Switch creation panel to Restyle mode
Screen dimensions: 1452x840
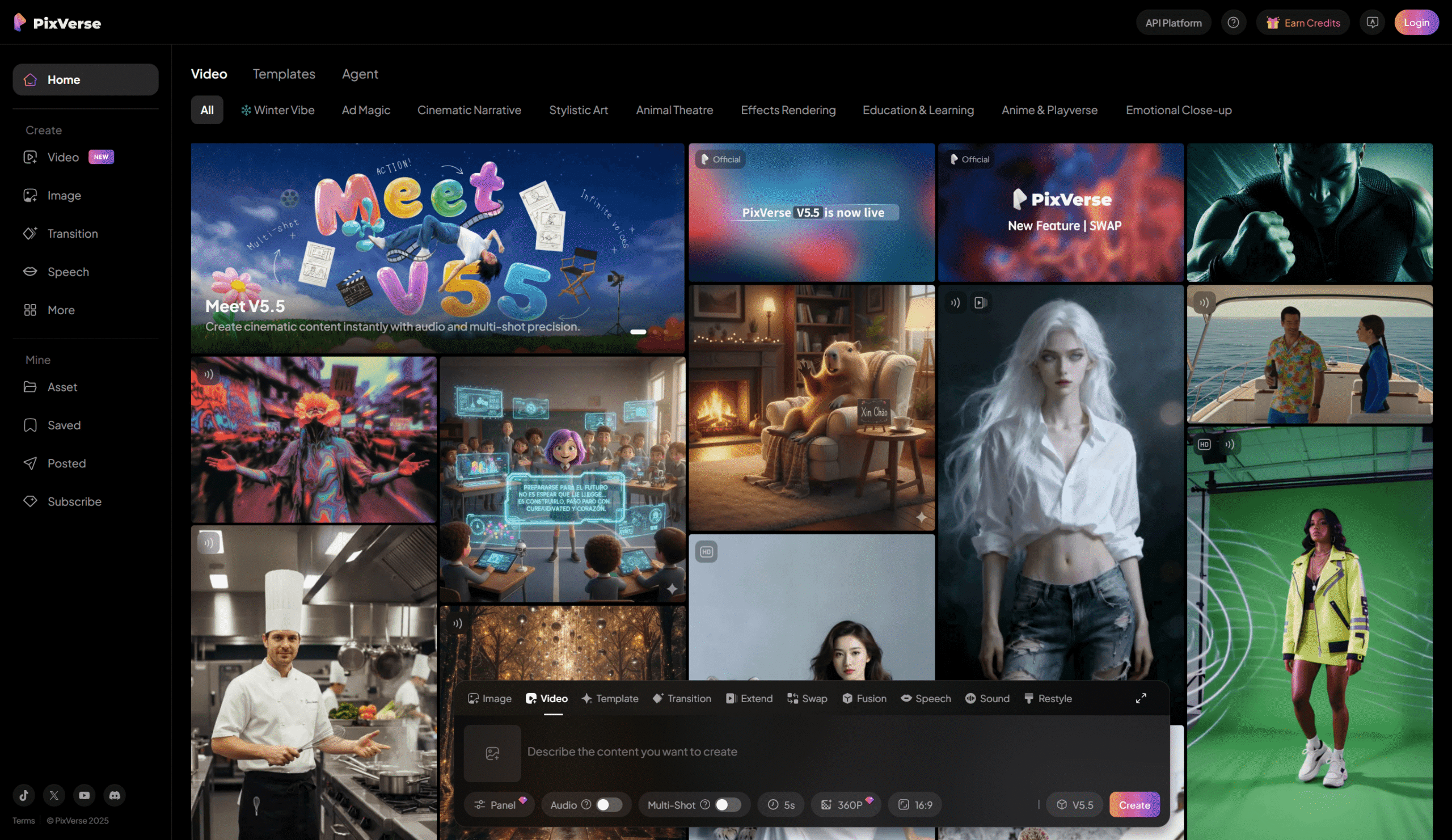click(1048, 698)
